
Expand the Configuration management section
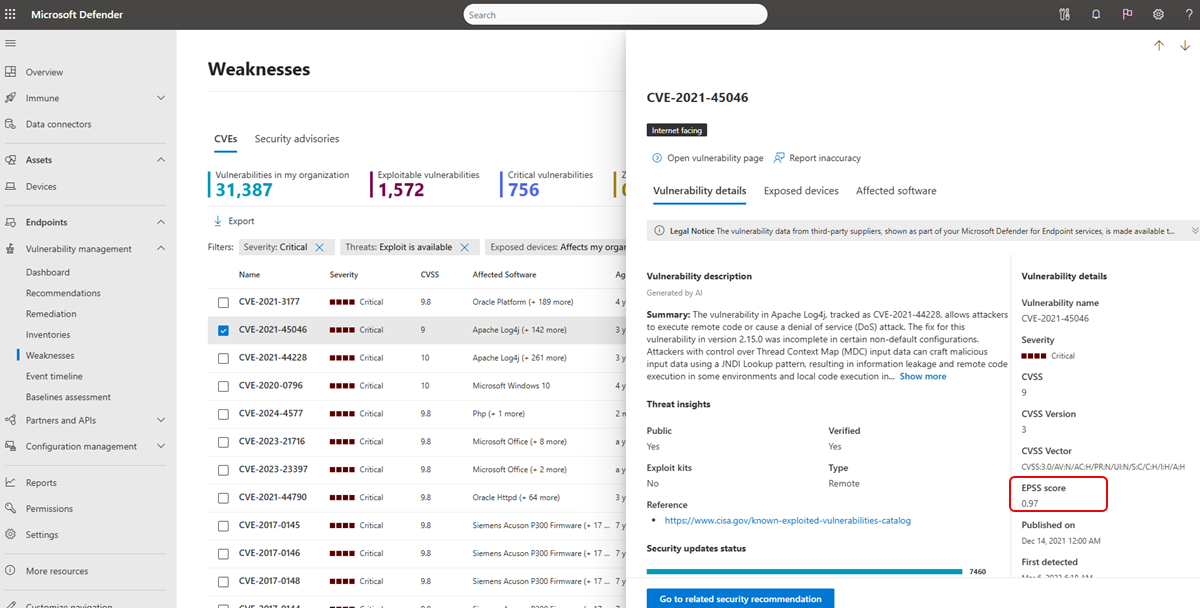(x=161, y=446)
